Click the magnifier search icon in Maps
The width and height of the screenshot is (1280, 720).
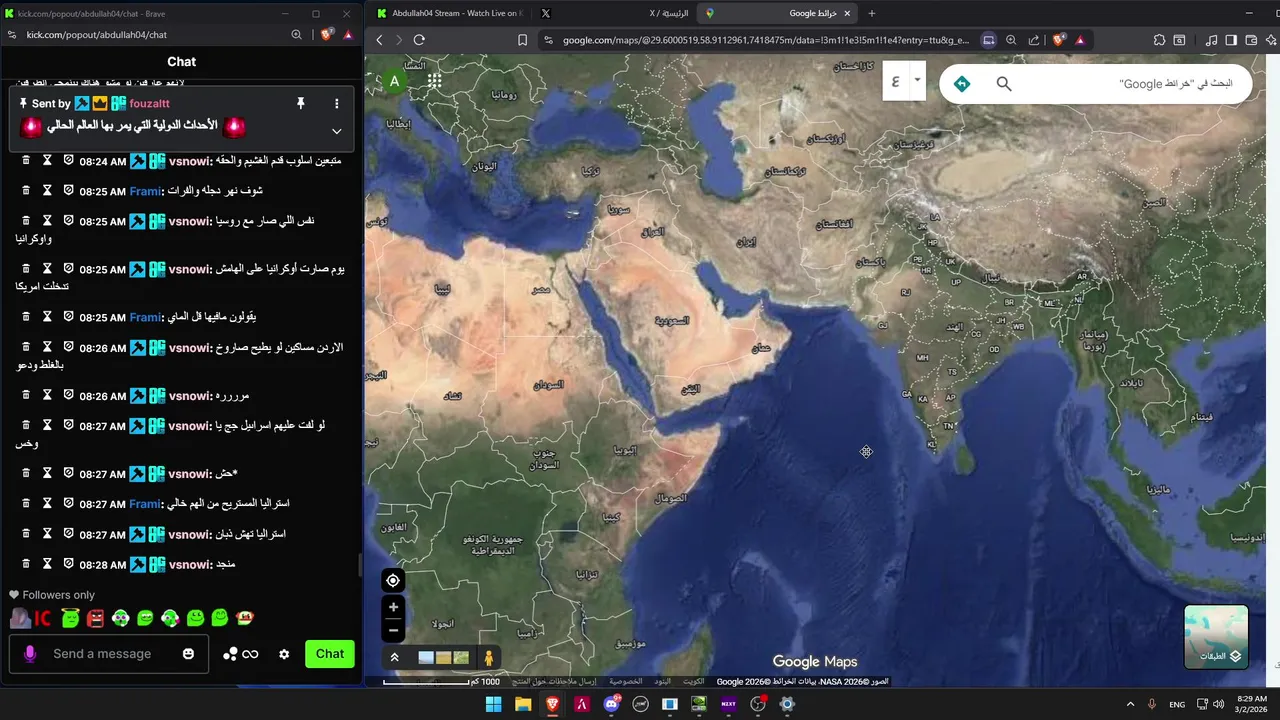click(1004, 84)
